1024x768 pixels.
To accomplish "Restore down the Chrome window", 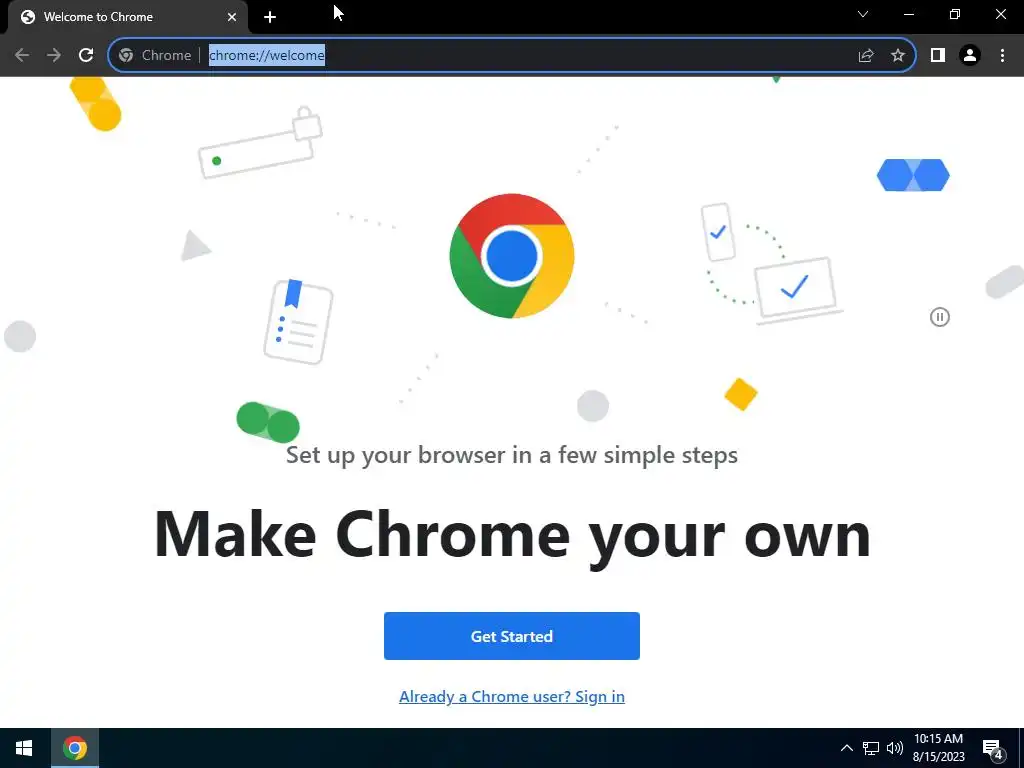I will [955, 14].
